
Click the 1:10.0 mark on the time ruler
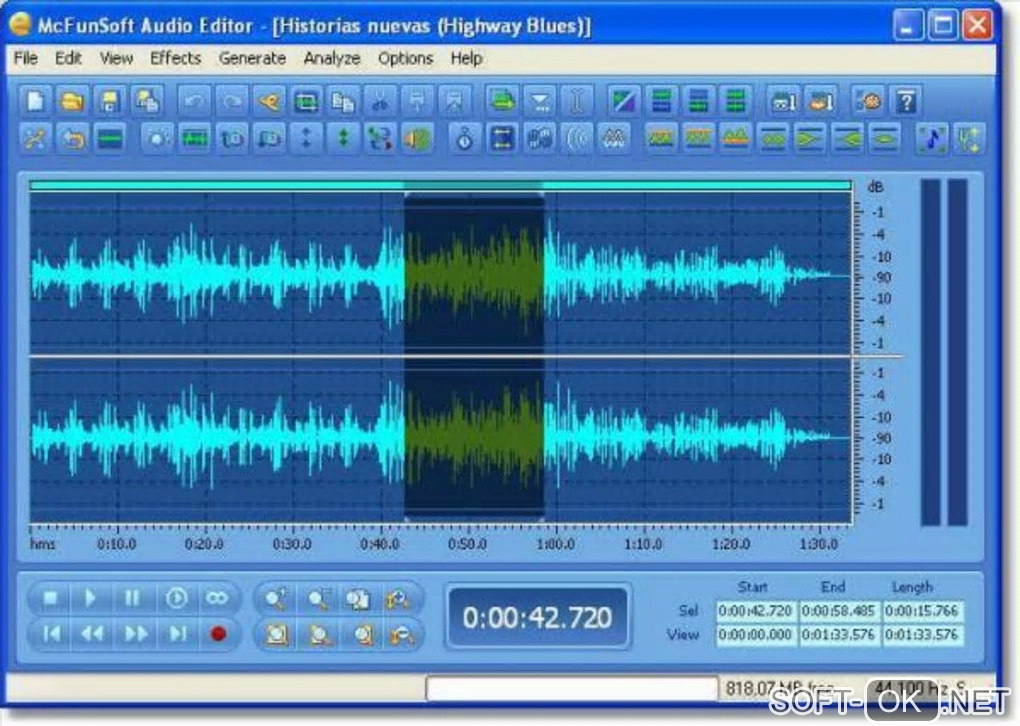click(x=643, y=544)
